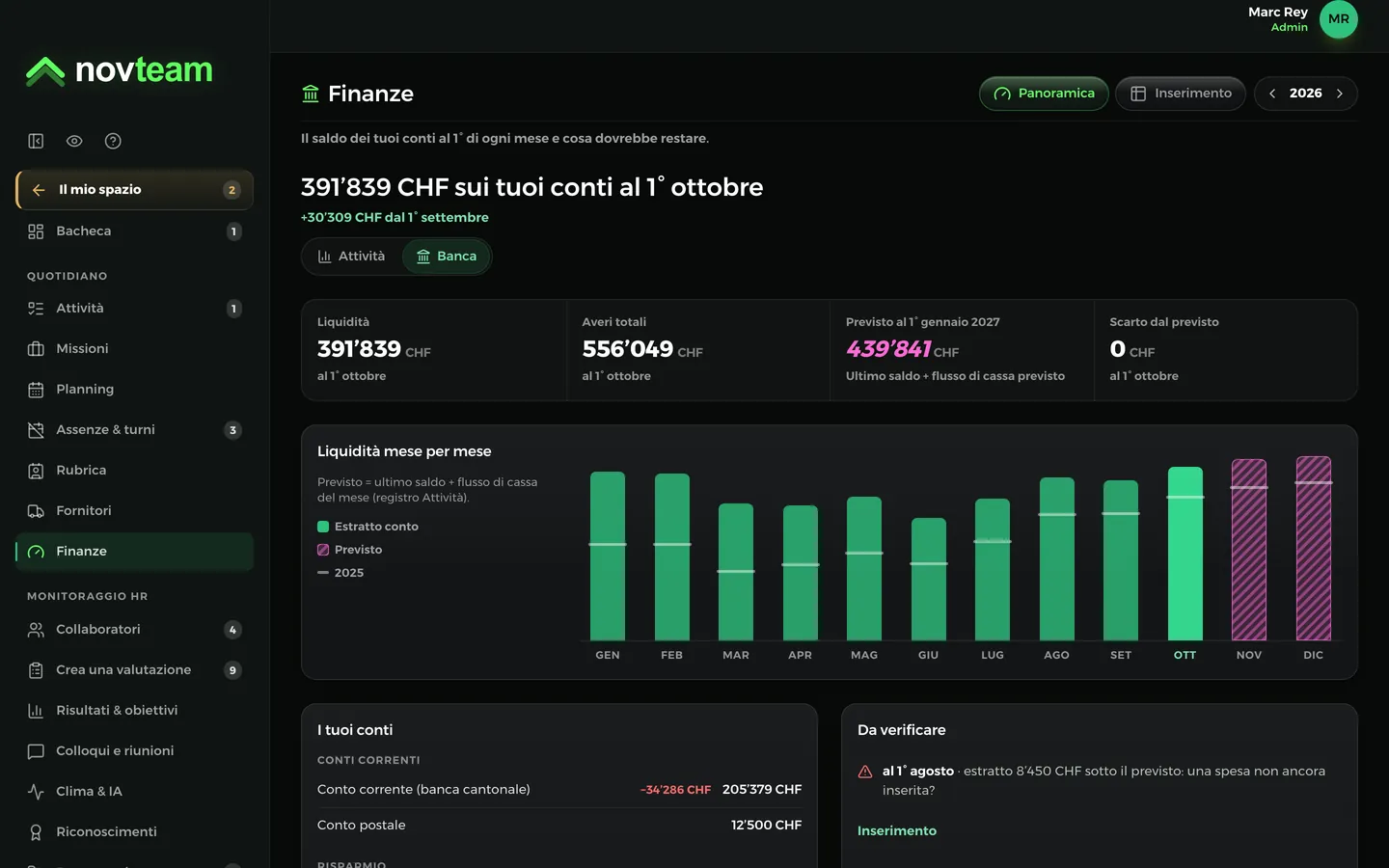
Task: Switch to Panoramica view
Action: pyautogui.click(x=1044, y=94)
